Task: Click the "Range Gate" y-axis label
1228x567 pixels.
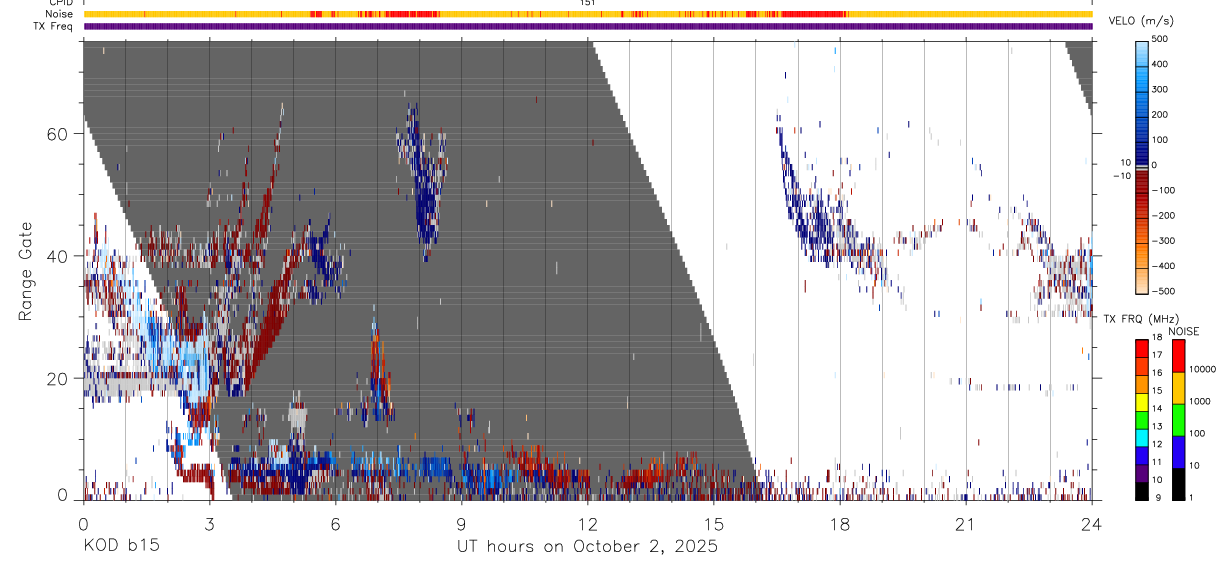Action: [x=25, y=272]
